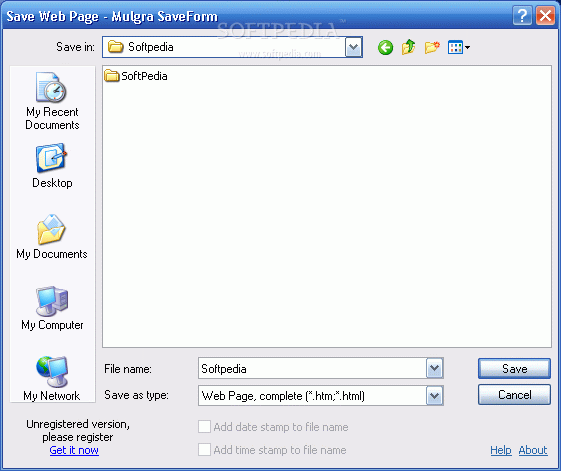Click the Cancel button
Viewport: 561px width, 471px height.
(514, 395)
